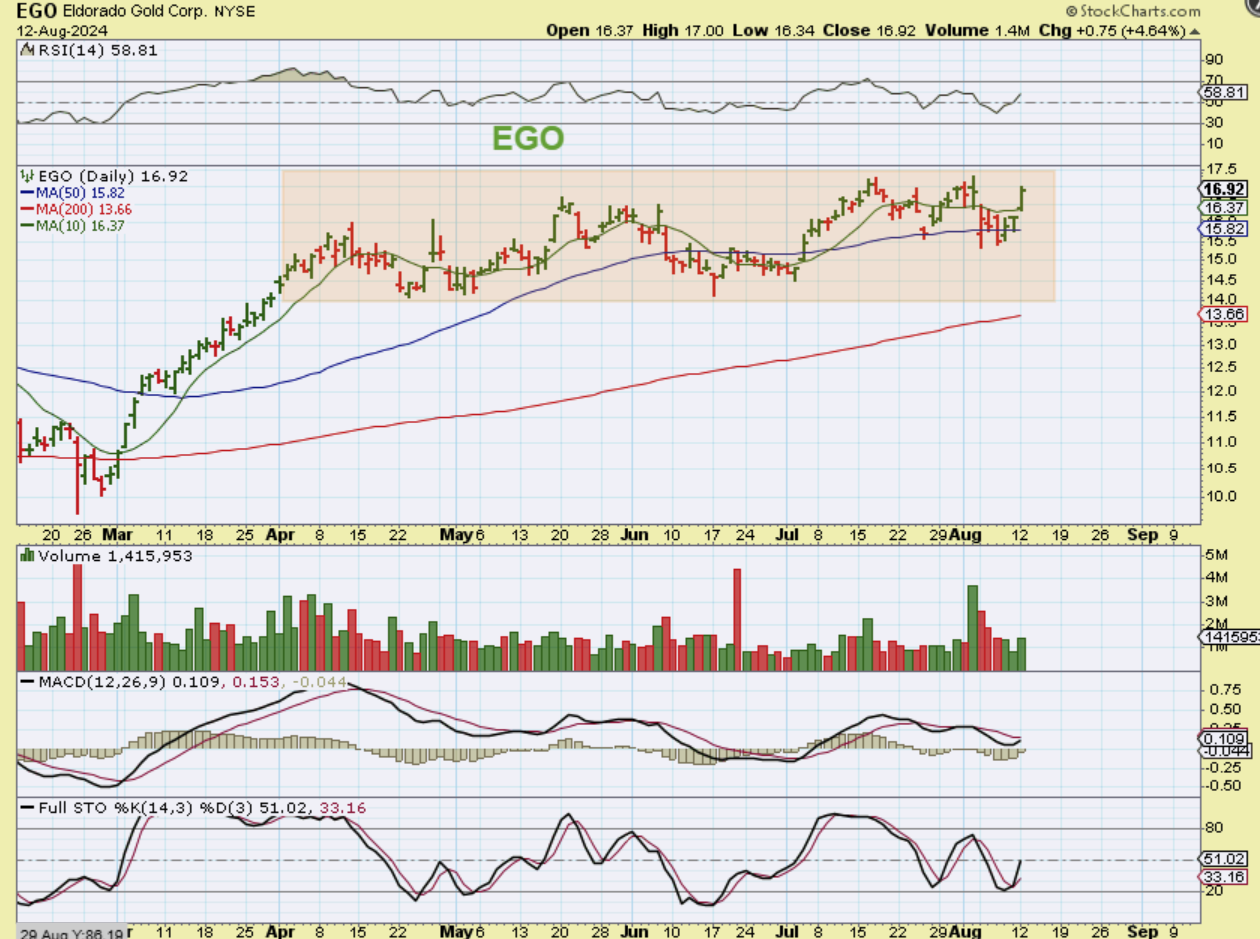1260x939 pixels.
Task: Click the bold 16.92 last-price tag on right axis
Action: (x=1221, y=189)
